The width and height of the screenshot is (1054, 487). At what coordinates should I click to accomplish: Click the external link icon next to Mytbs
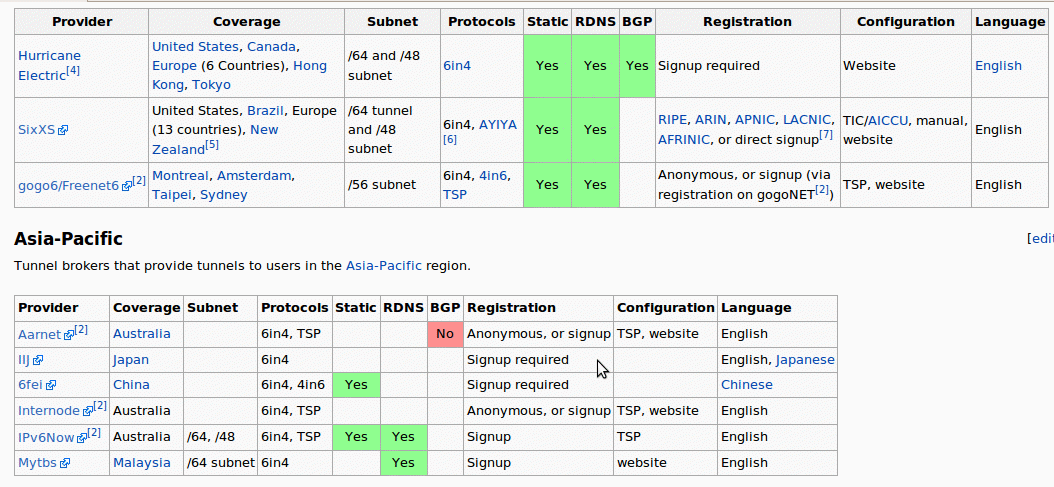pyautogui.click(x=65, y=463)
